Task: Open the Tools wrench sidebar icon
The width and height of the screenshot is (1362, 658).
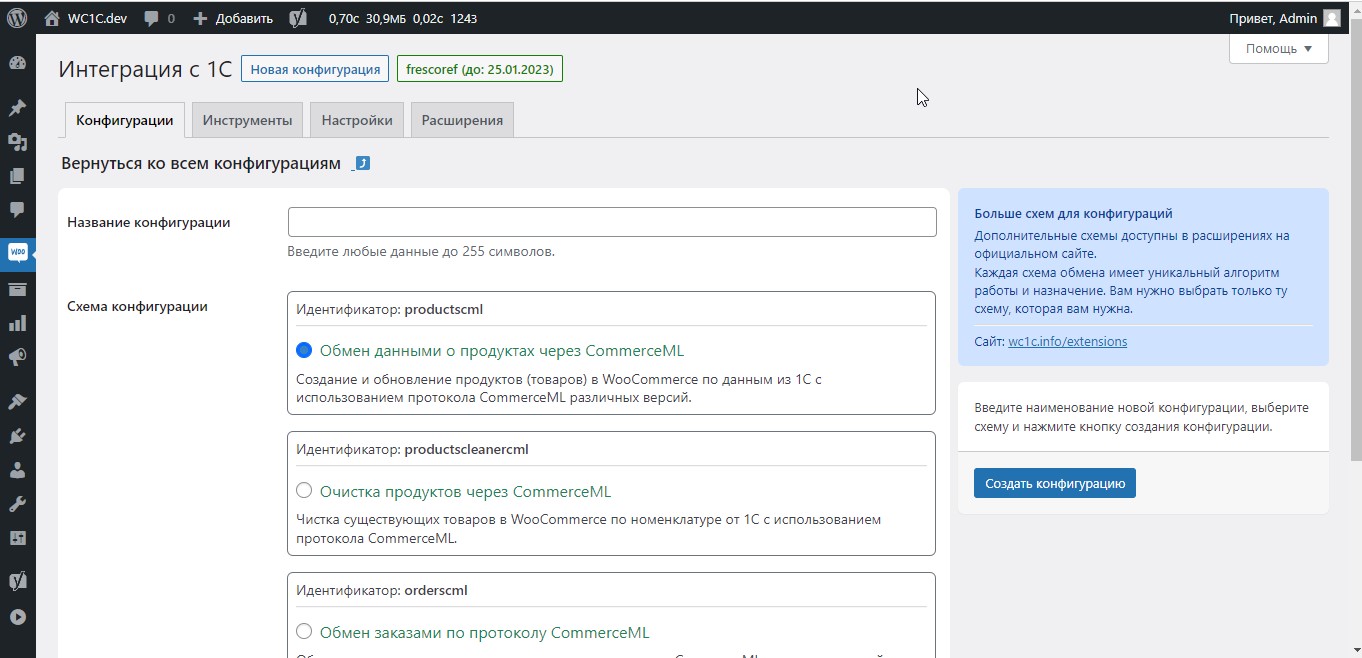Action: [x=17, y=504]
